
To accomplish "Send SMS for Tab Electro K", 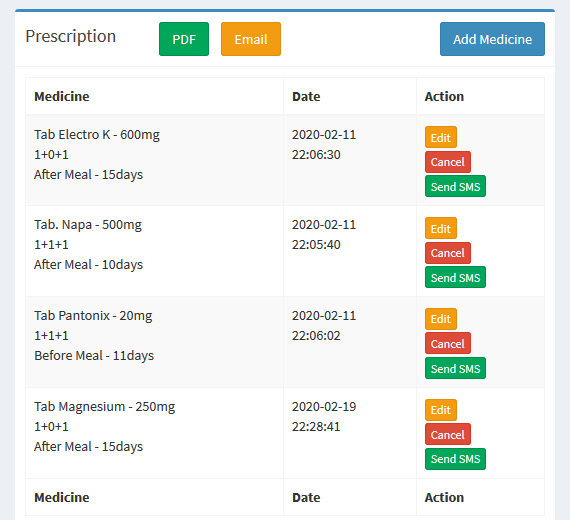I will pos(455,187).
